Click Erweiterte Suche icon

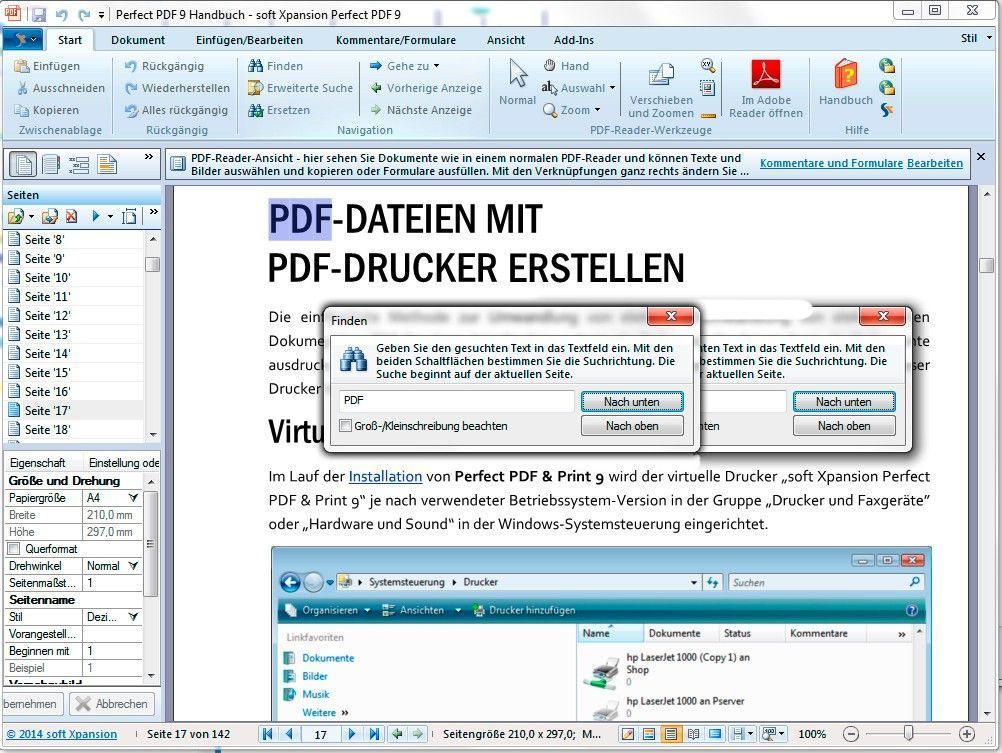click(x=256, y=88)
